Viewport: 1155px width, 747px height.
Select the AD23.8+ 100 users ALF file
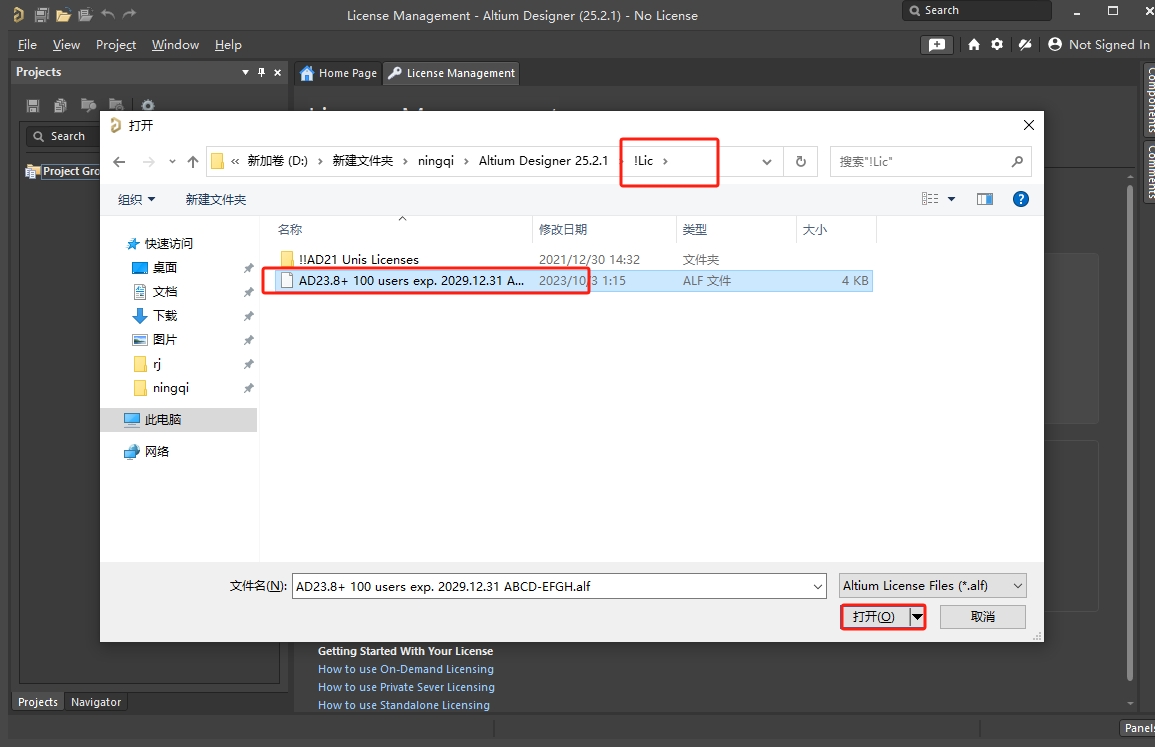410,281
